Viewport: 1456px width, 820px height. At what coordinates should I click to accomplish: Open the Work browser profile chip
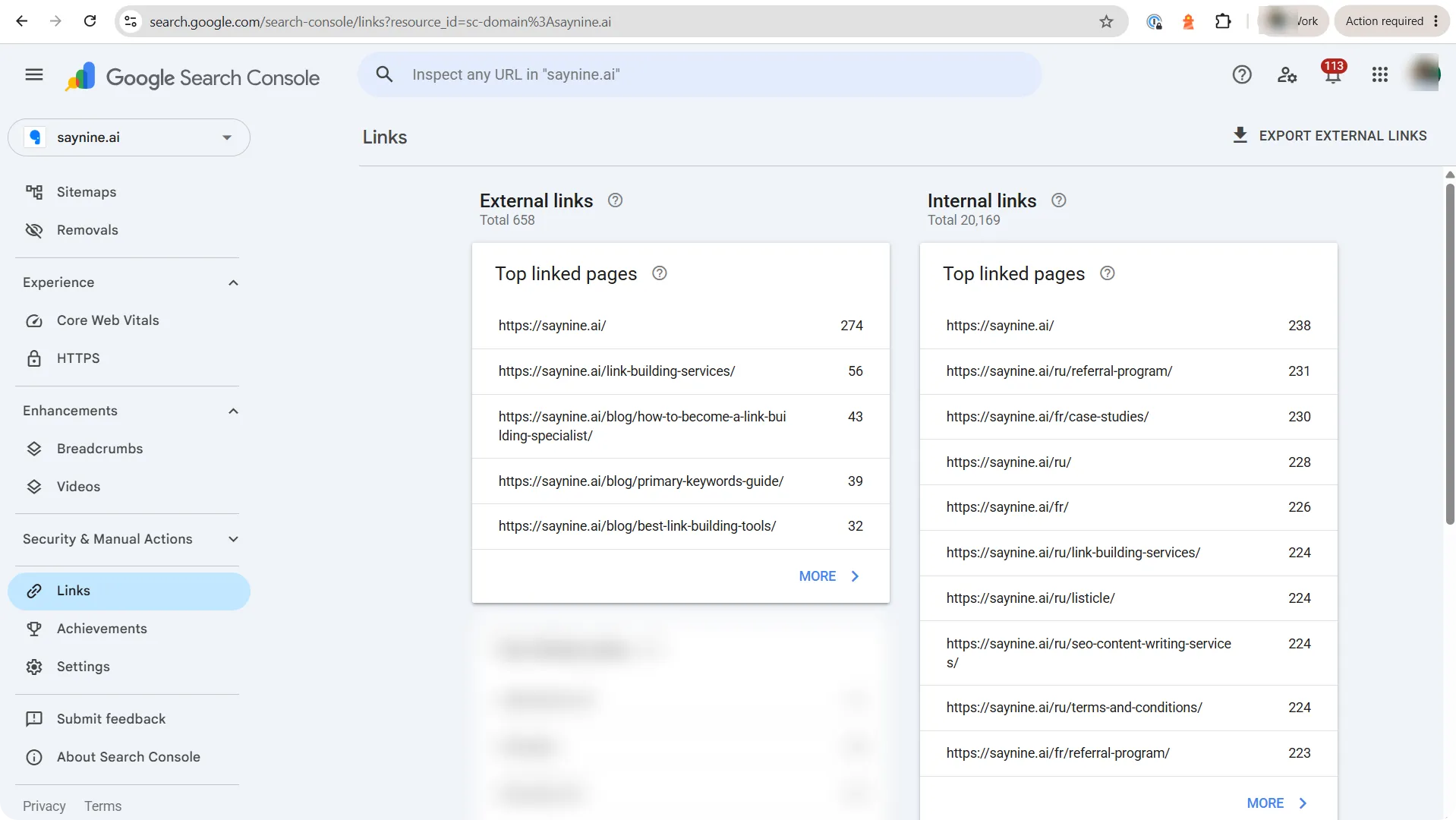1294,21
